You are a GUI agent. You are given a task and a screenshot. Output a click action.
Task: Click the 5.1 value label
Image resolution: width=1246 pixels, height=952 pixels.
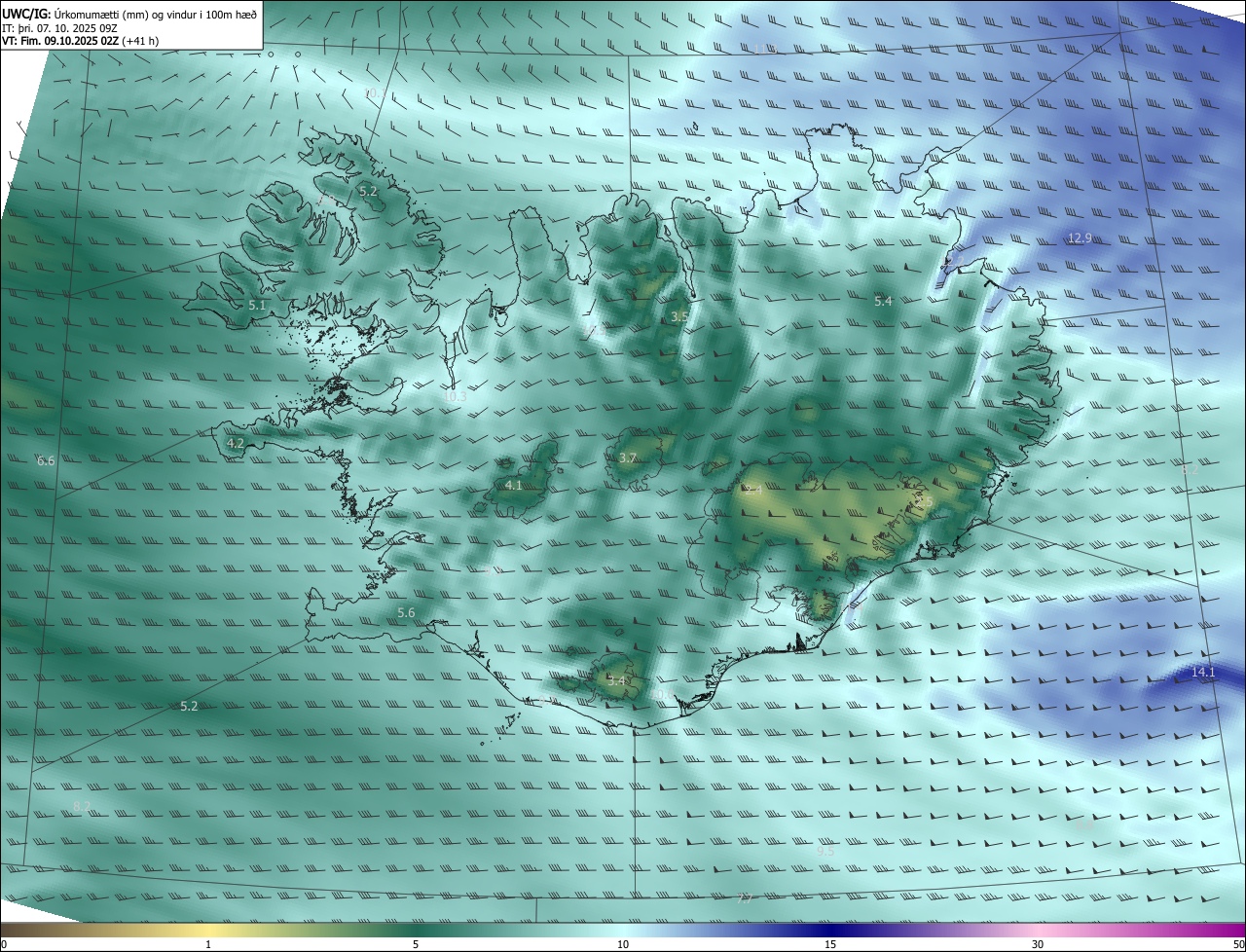[x=257, y=306]
